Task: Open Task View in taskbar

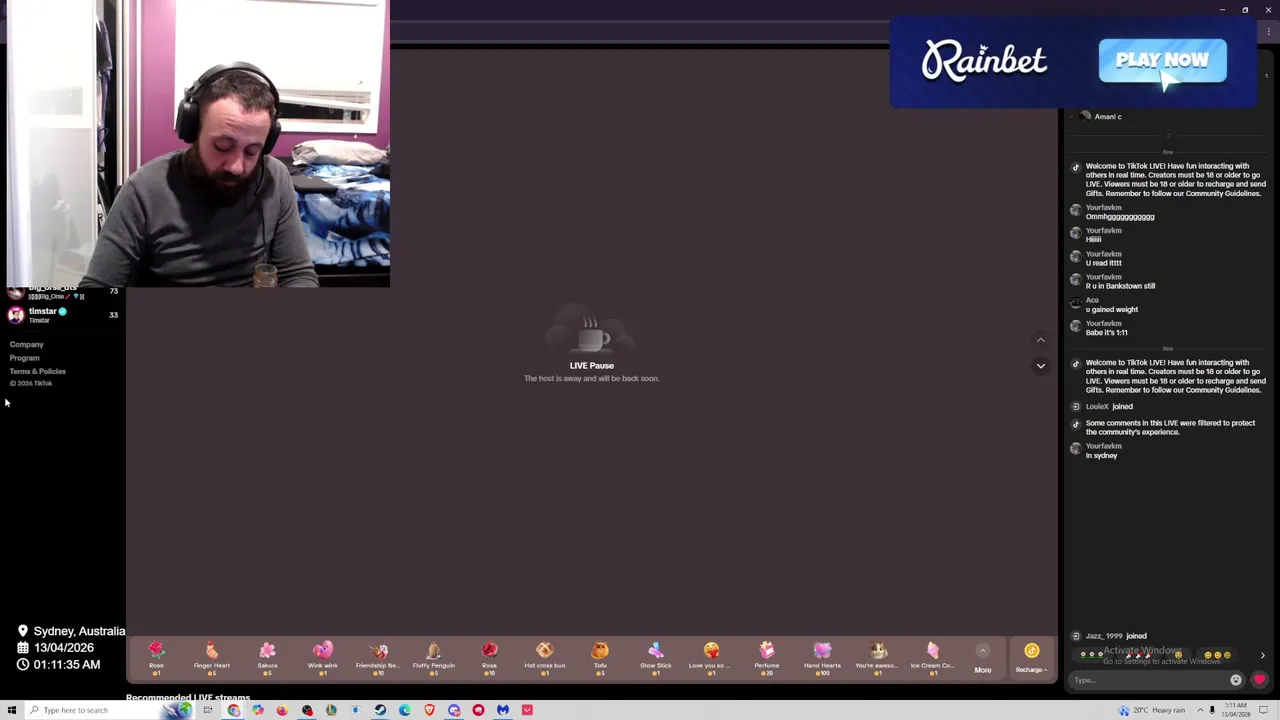Action: 208,710
